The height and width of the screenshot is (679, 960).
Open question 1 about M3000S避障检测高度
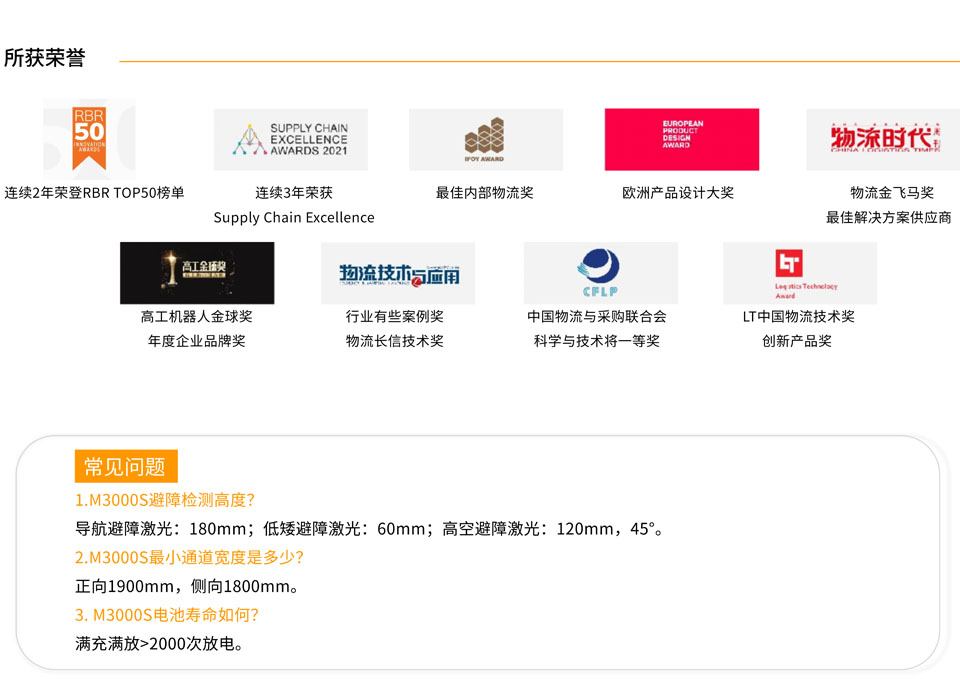[x=165, y=500]
